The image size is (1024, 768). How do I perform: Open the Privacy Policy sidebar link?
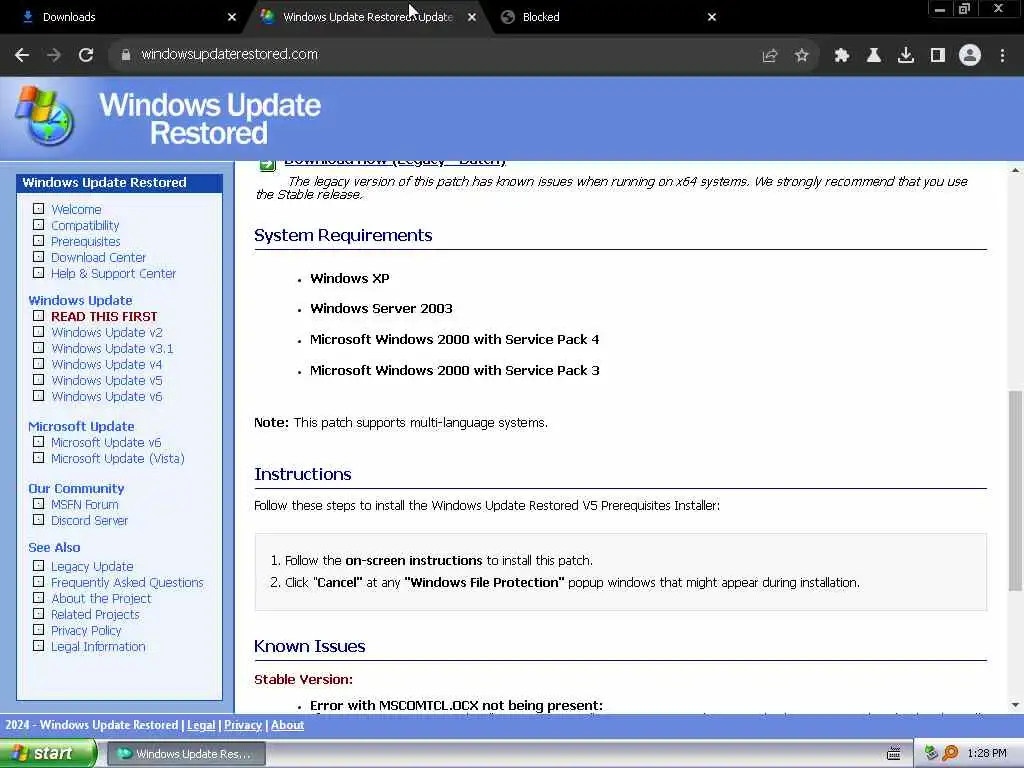coord(86,631)
